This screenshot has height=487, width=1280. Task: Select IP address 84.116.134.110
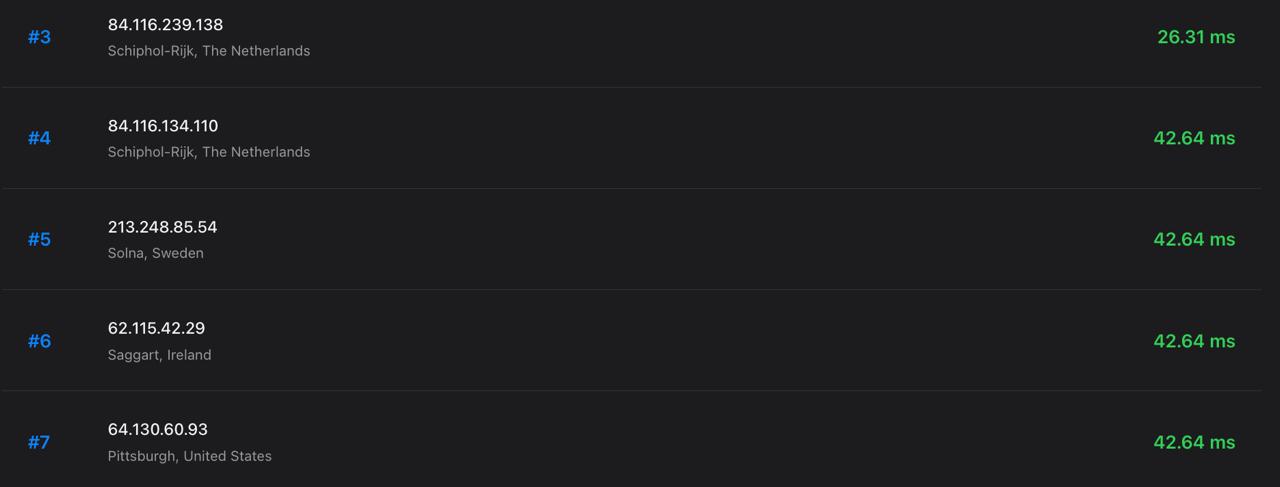point(163,125)
